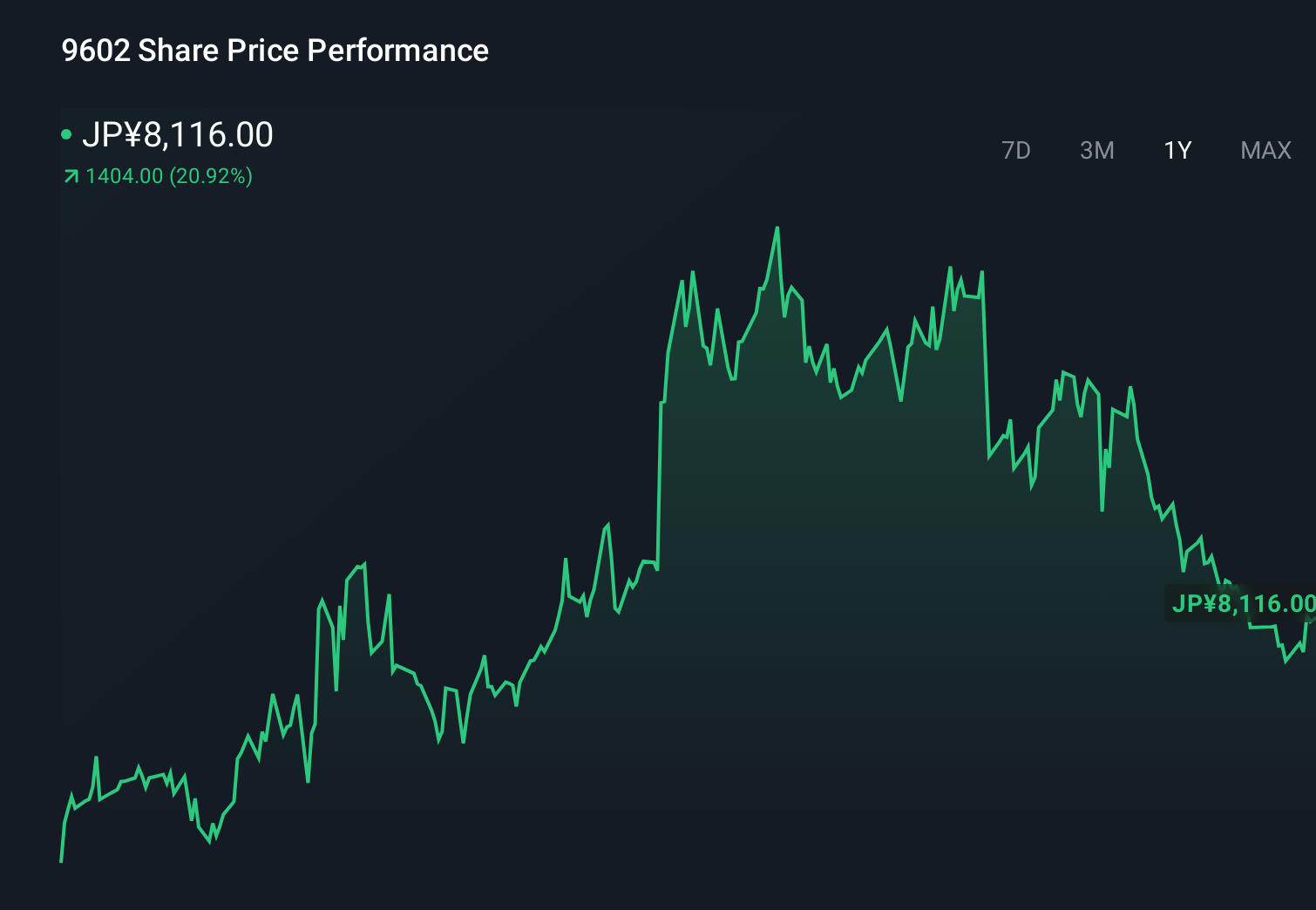Click the 1404.00 price change value
Screen dimensions: 1316x910
(x=125, y=176)
